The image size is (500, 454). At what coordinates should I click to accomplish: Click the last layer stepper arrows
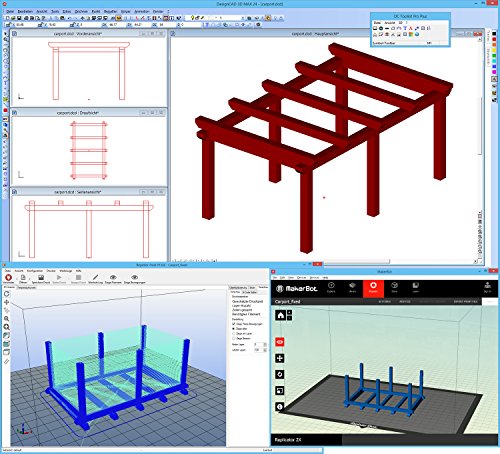tap(265, 350)
